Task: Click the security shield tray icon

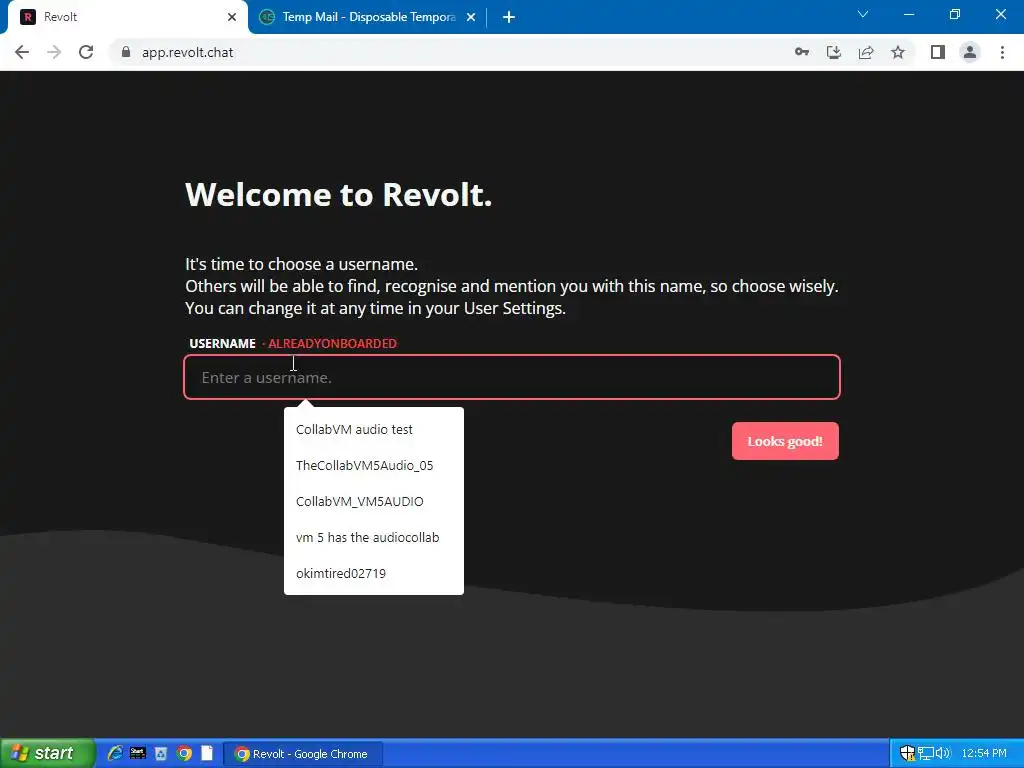Action: (907, 753)
